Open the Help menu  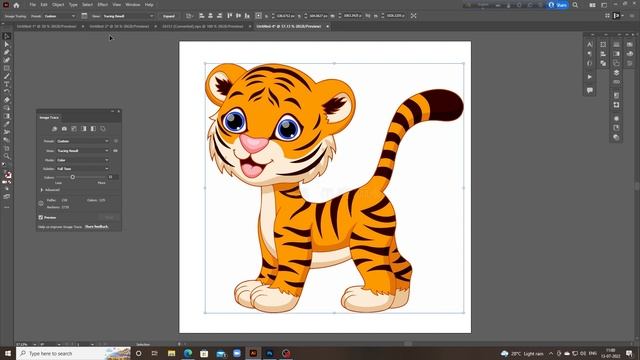tap(149, 5)
